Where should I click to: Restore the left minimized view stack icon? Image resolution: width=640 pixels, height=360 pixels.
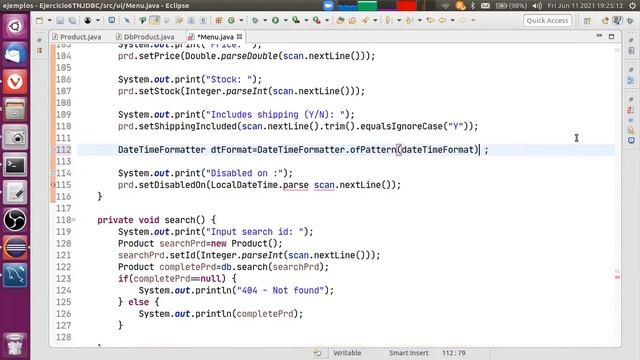pos(40,40)
